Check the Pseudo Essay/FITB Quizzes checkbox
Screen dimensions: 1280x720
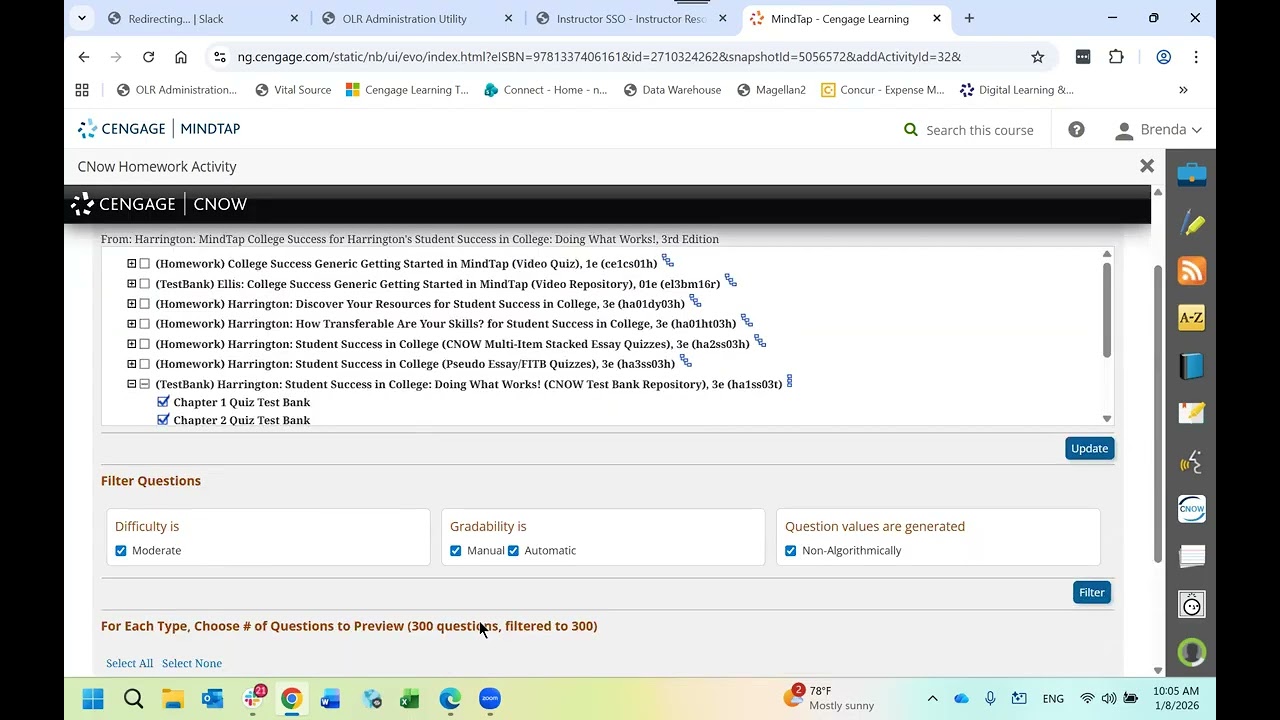point(145,364)
